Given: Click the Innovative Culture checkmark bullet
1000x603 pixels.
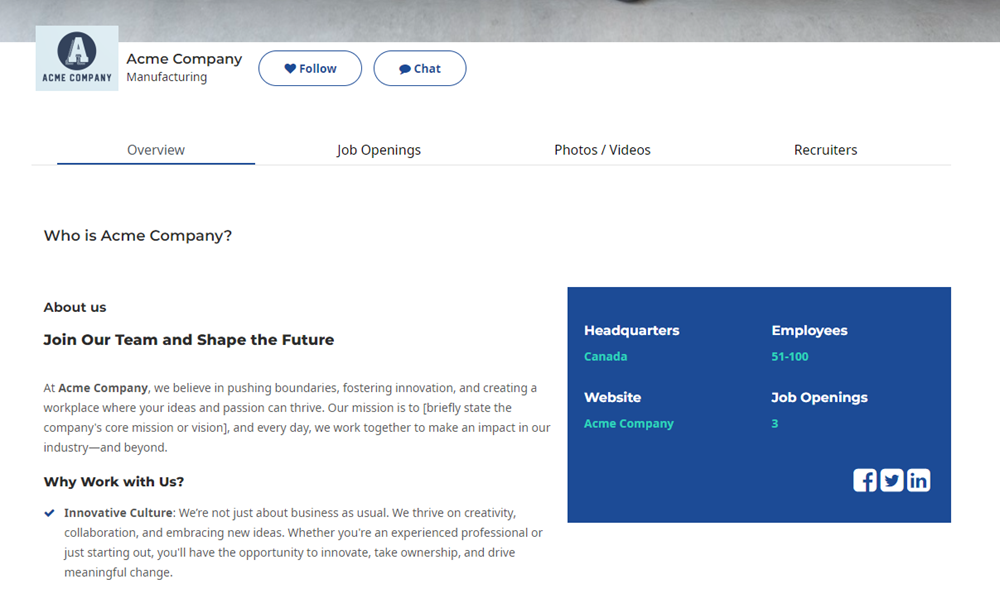Looking at the screenshot, I should [49, 512].
